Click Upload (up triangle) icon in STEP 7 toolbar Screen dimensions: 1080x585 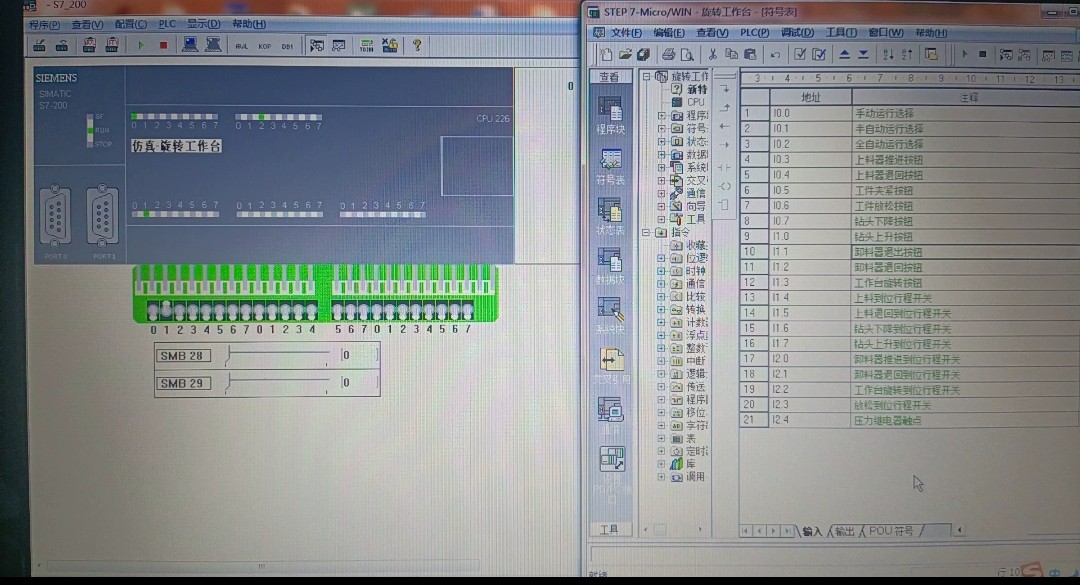click(844, 54)
